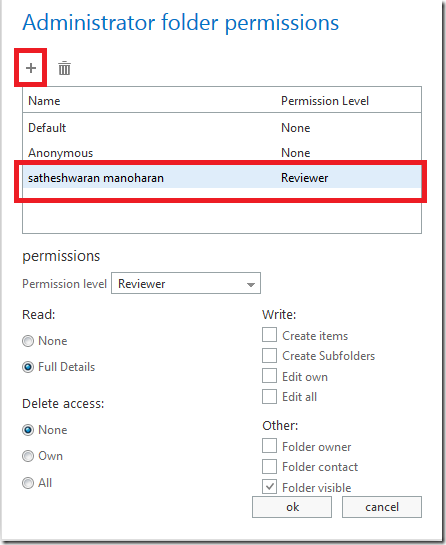Set Delete access to All
446x545 pixels.
tap(28, 483)
